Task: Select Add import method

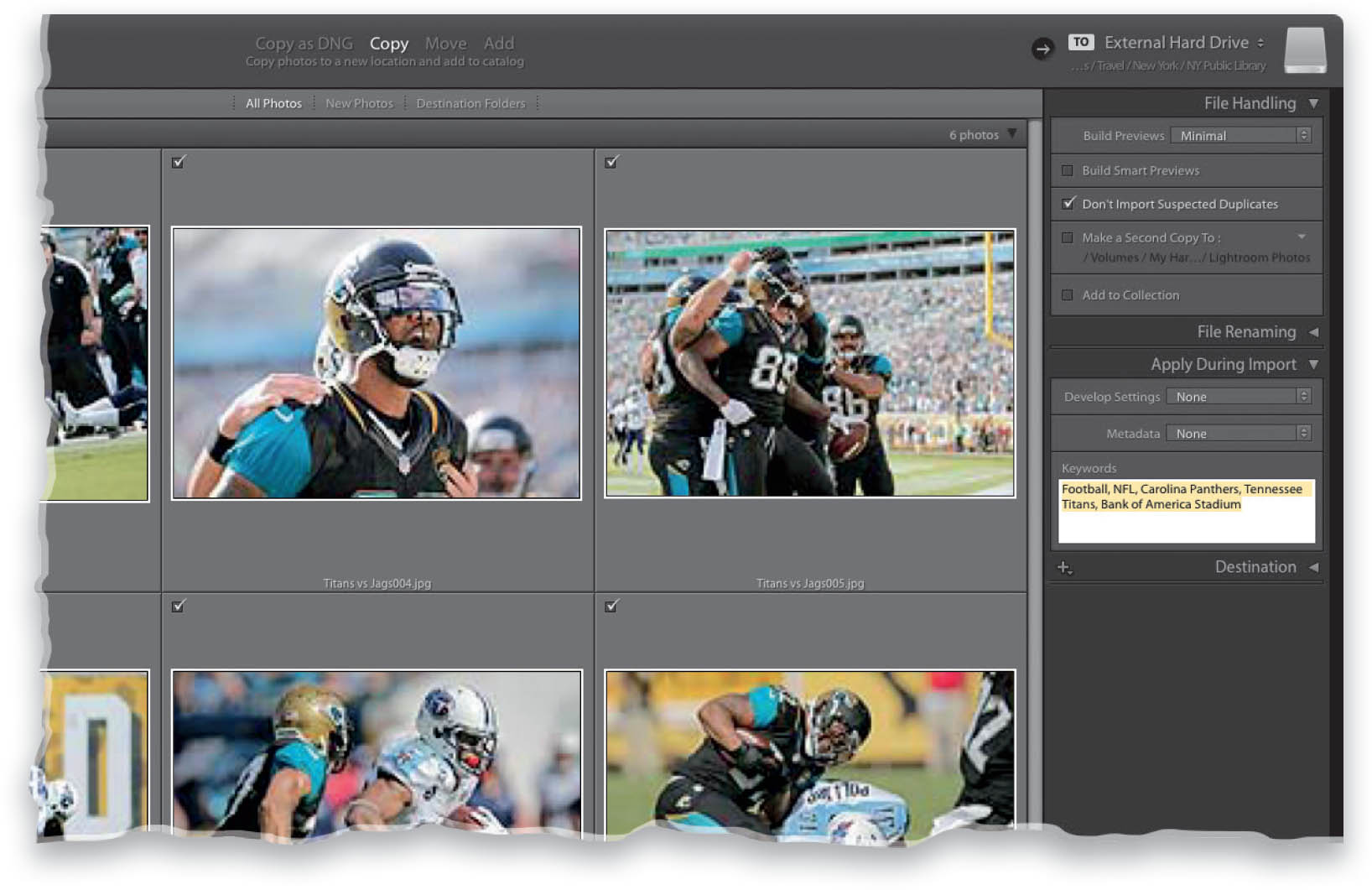Action: click(x=499, y=43)
